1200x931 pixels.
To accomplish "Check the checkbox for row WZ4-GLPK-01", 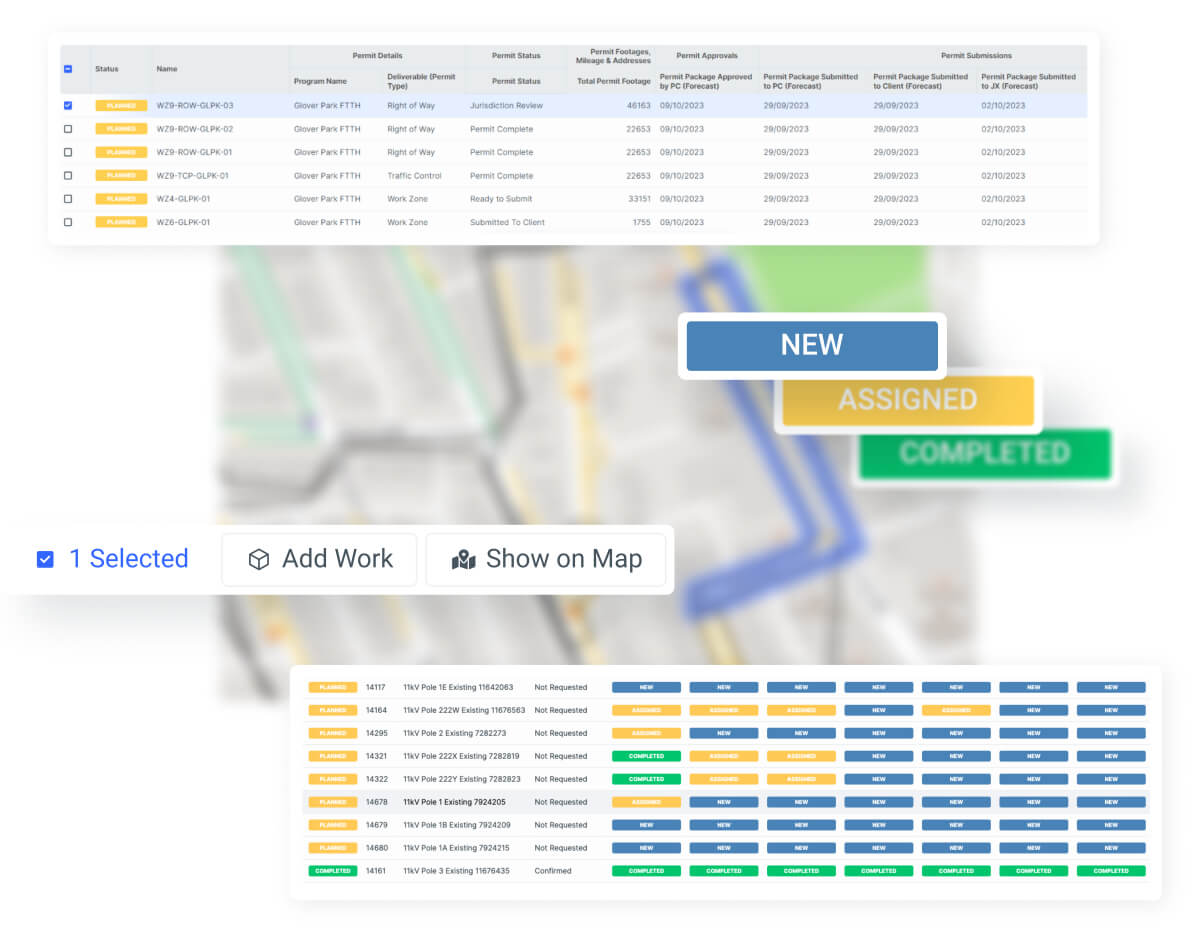I will (x=68, y=199).
